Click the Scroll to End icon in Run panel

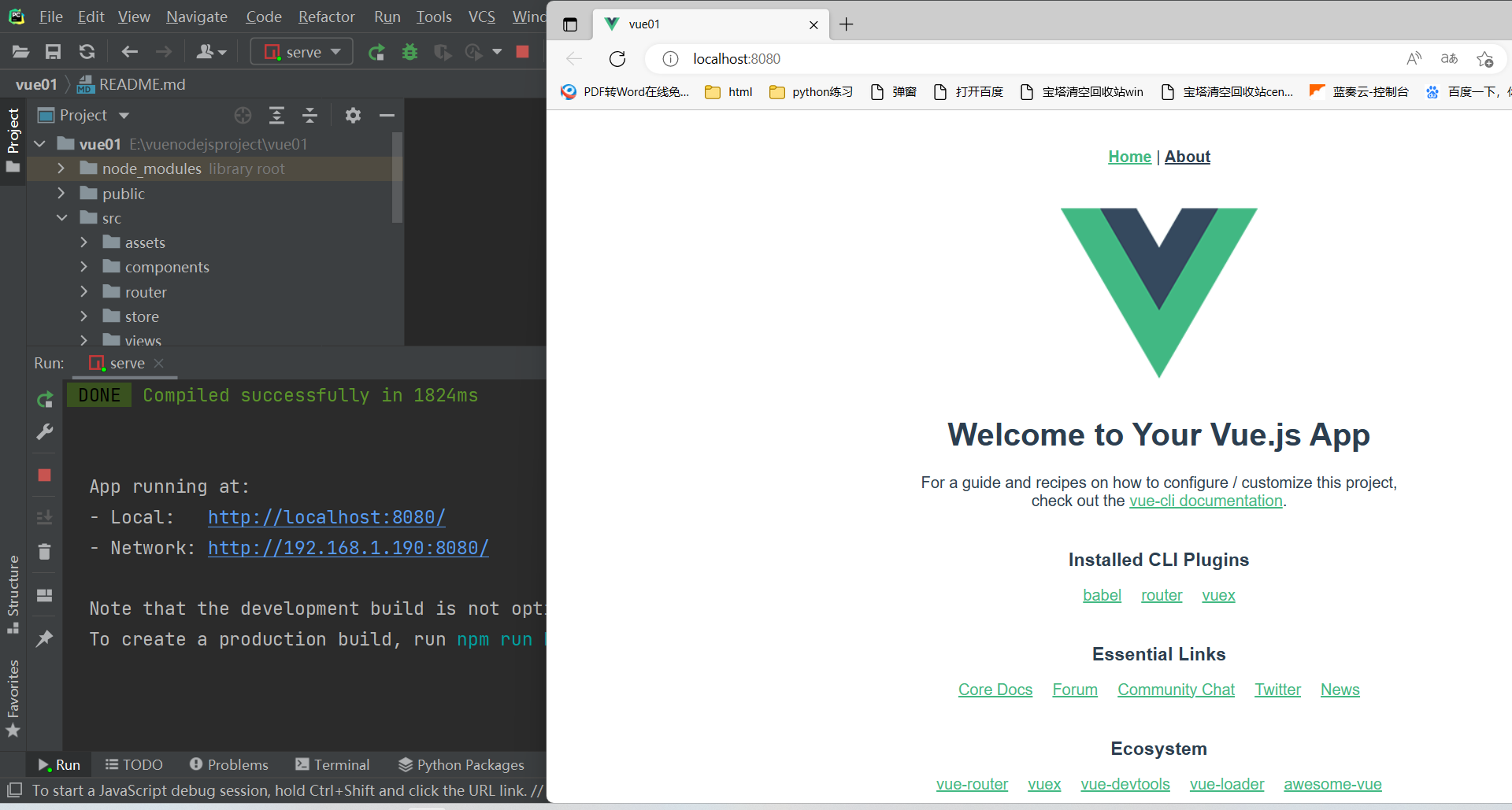point(45,517)
